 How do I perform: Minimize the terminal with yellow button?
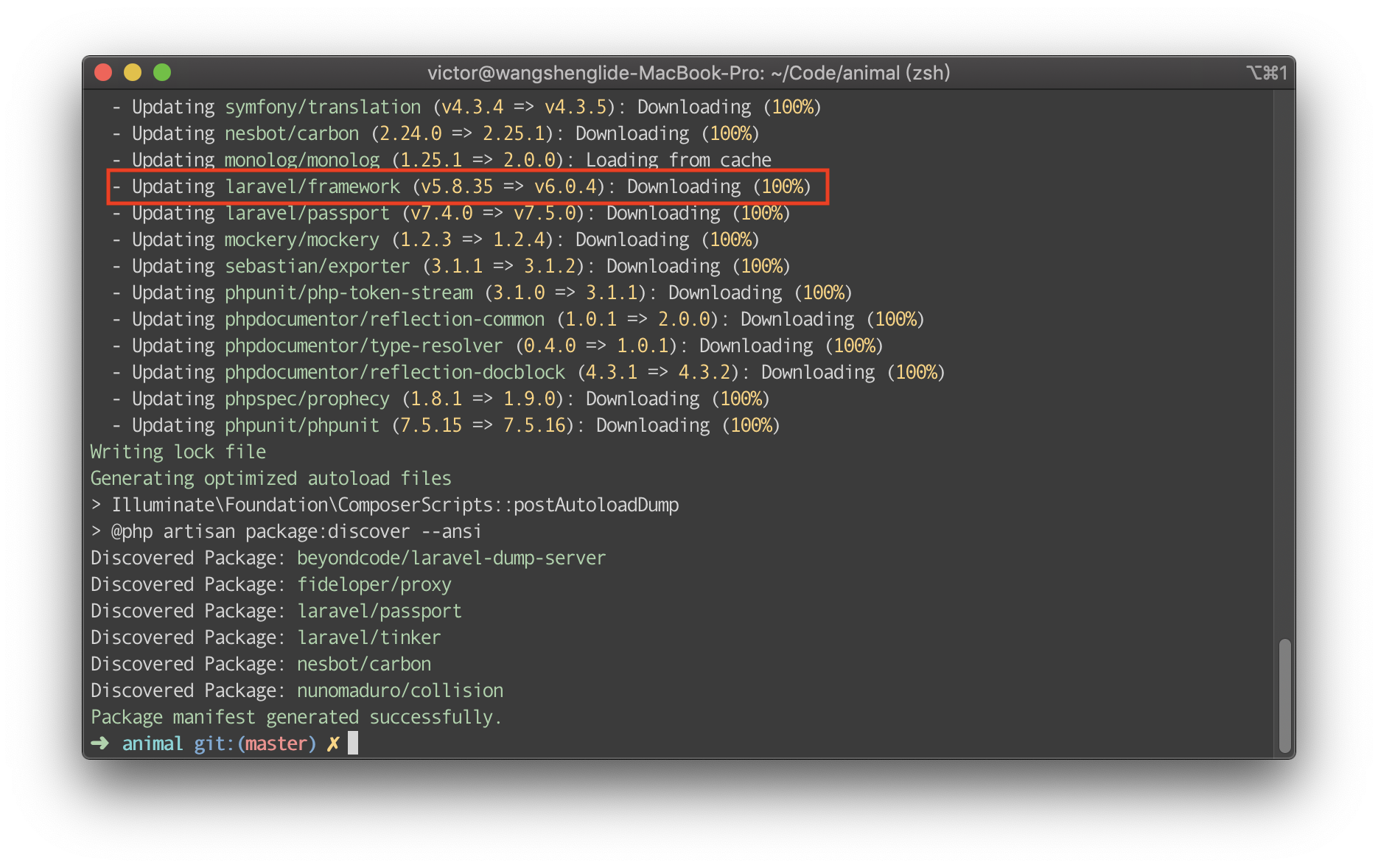pos(133,72)
